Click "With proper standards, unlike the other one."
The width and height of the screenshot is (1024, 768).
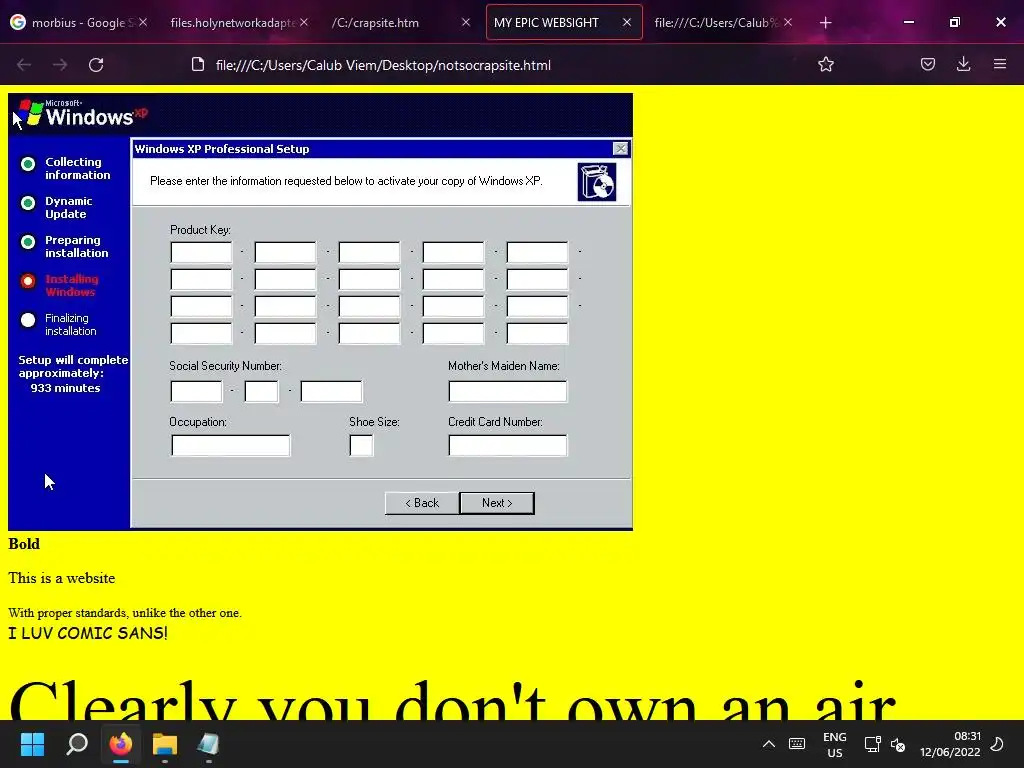pos(125,613)
